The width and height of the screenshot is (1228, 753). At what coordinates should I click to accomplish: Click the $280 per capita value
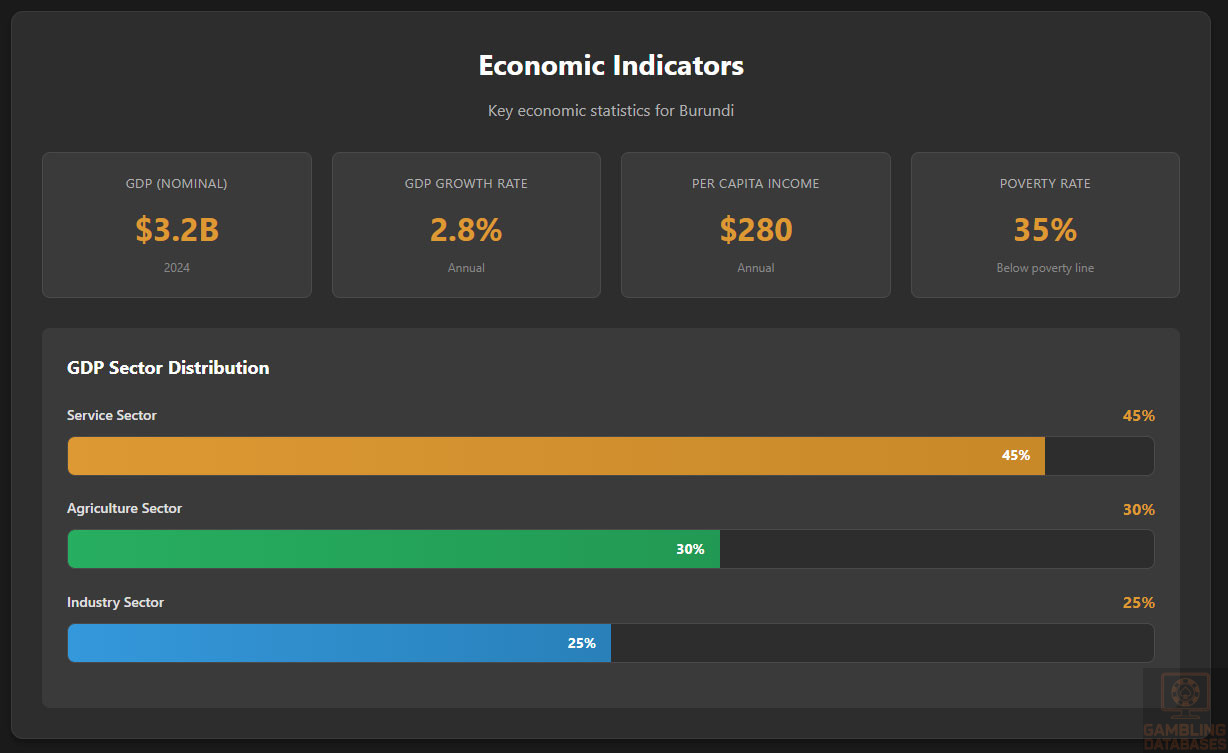[756, 230]
